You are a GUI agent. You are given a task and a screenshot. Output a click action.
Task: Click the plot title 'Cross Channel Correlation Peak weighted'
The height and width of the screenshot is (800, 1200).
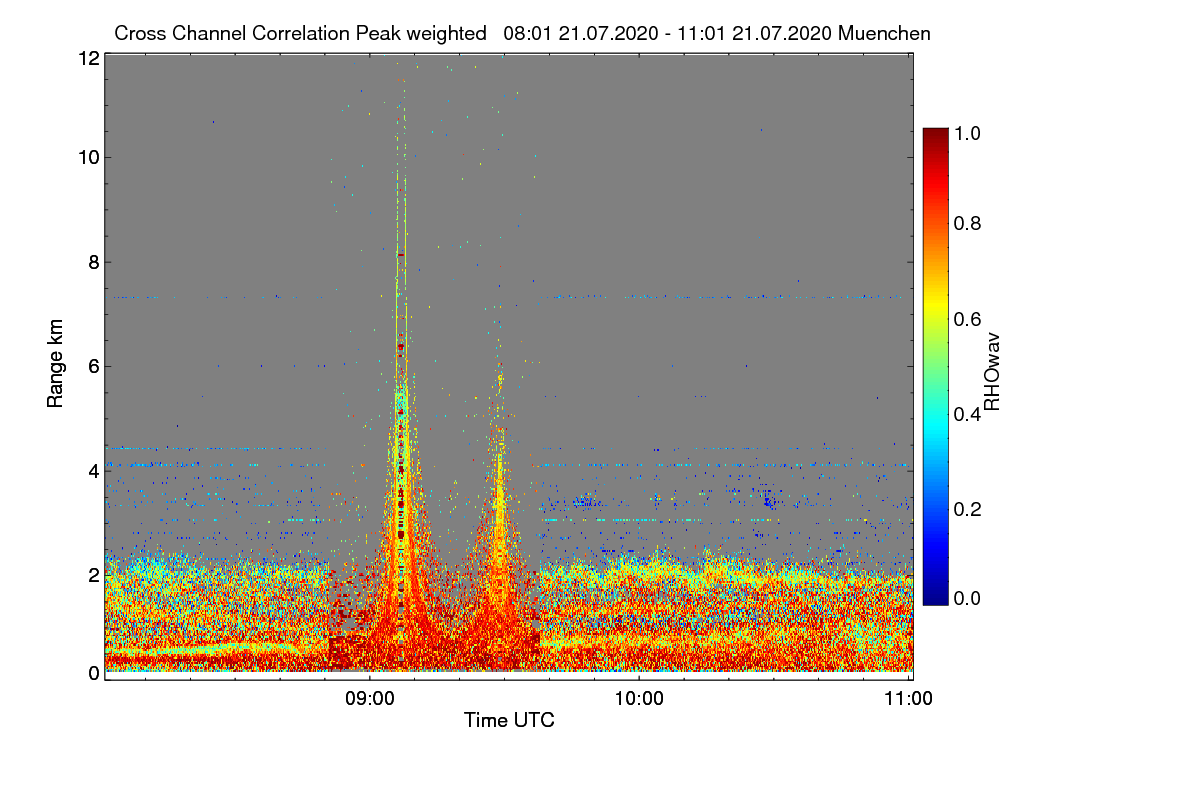tap(301, 33)
